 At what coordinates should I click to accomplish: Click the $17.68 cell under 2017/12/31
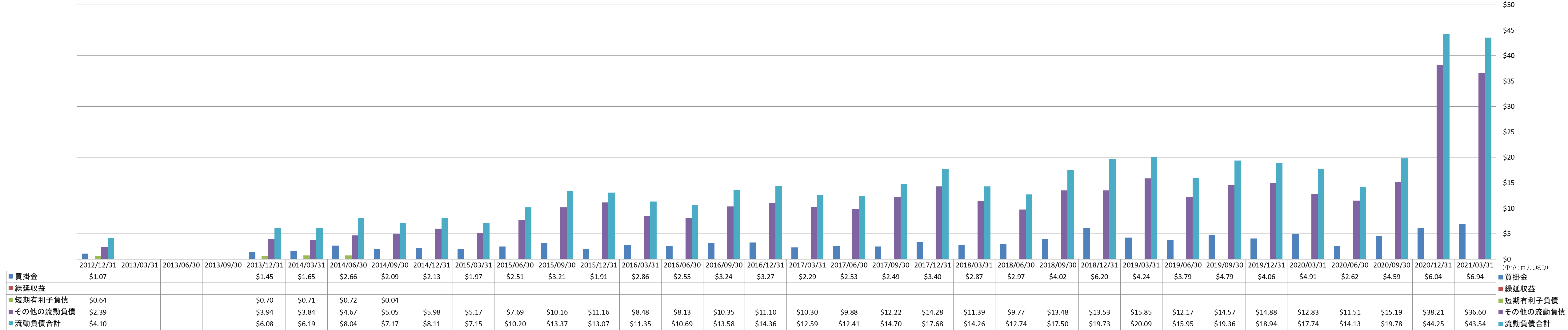[933, 324]
